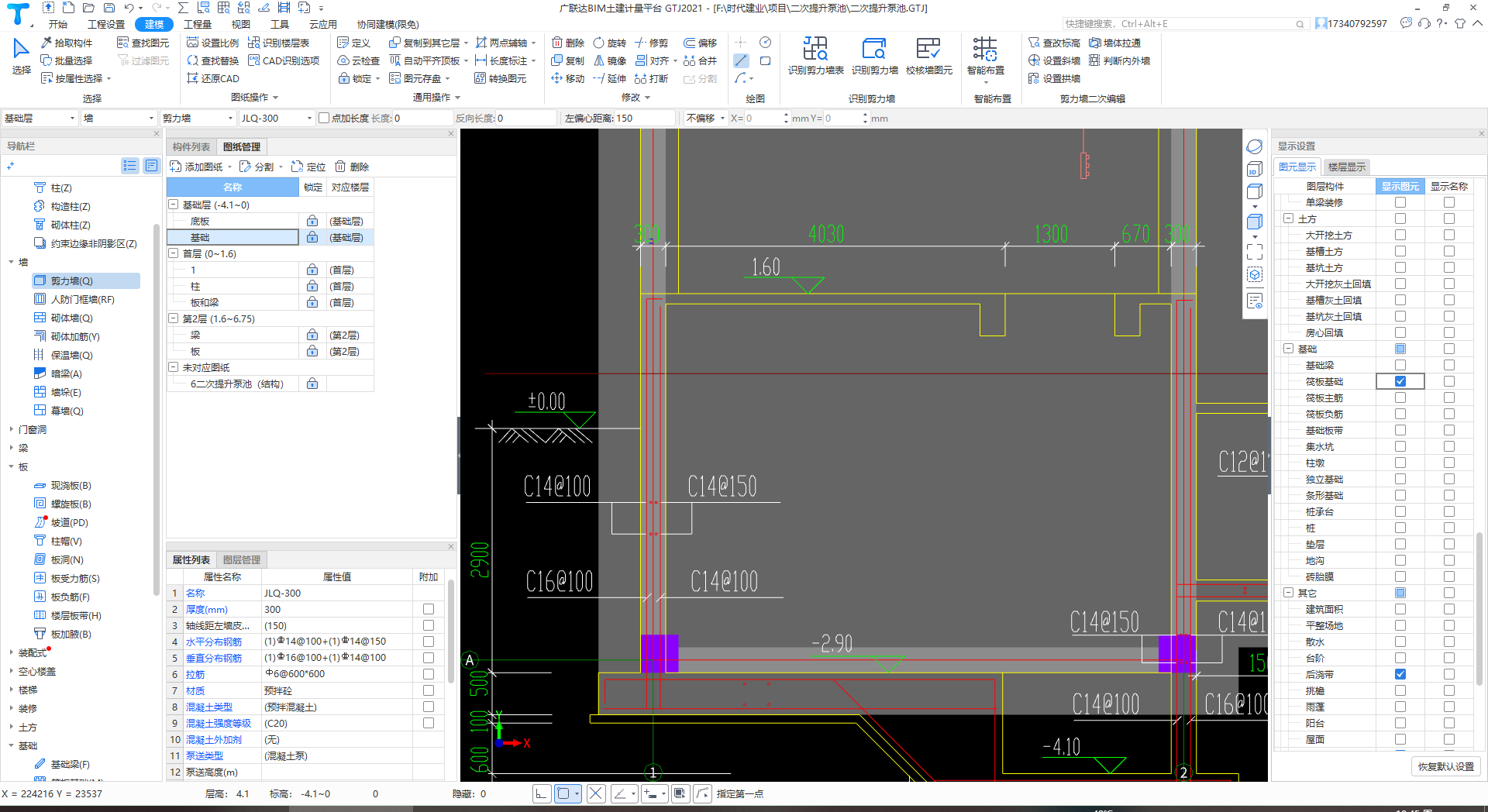Switch to 构件列表 tab
The height and width of the screenshot is (812, 1488).
[191, 146]
